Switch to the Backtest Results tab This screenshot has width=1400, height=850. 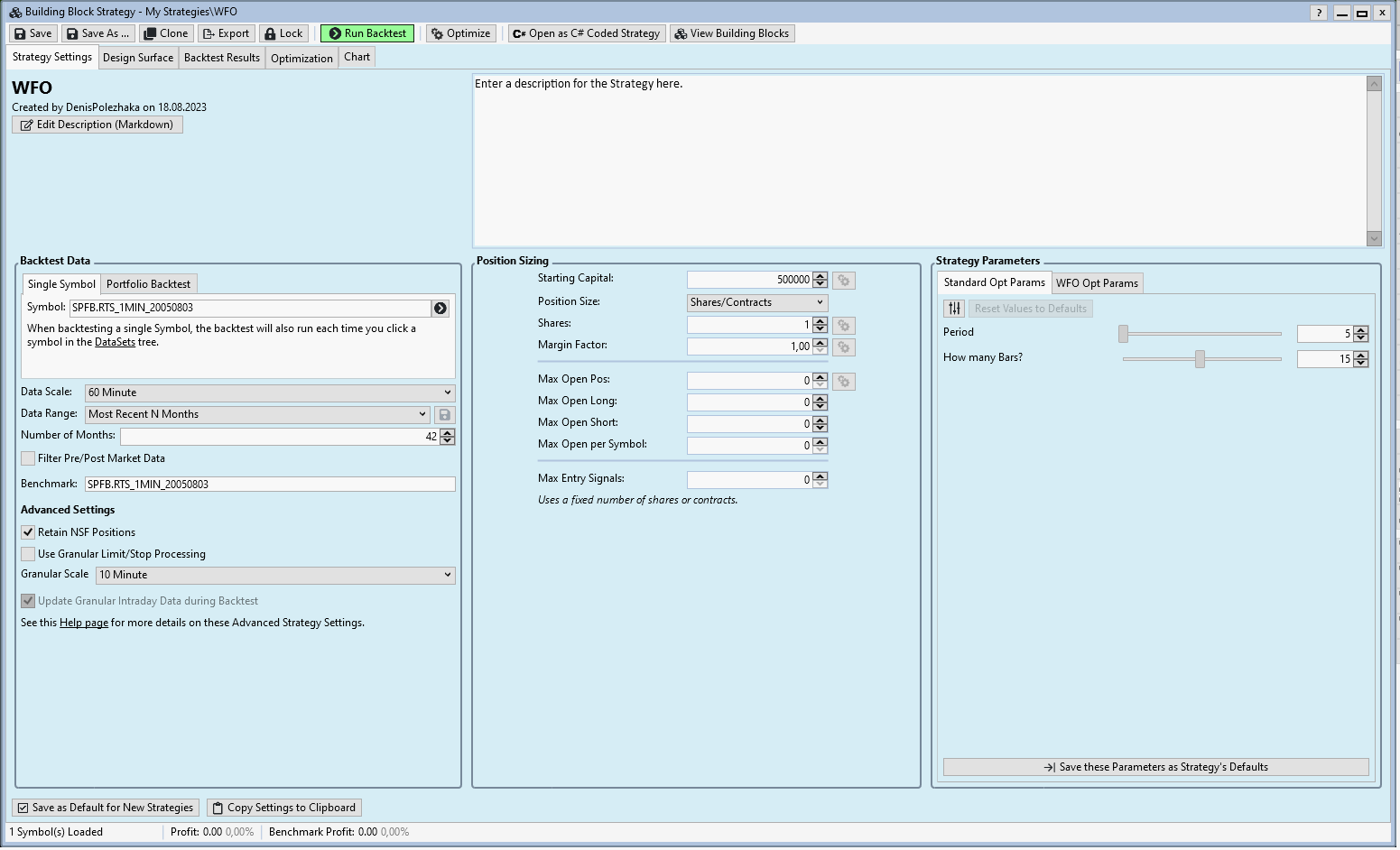click(x=221, y=58)
